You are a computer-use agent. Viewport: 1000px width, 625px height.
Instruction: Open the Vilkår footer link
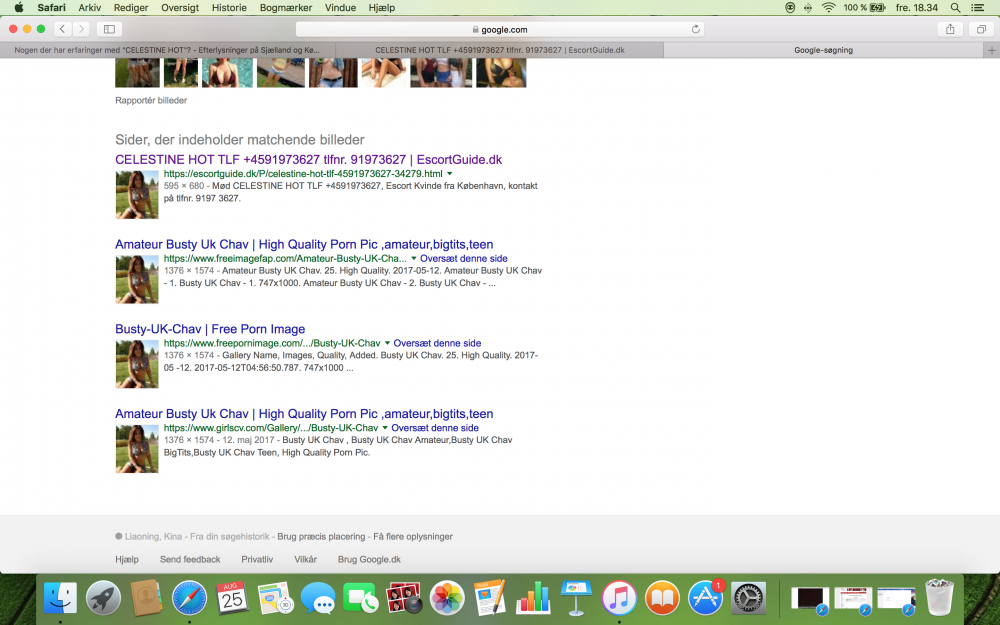coord(305,559)
